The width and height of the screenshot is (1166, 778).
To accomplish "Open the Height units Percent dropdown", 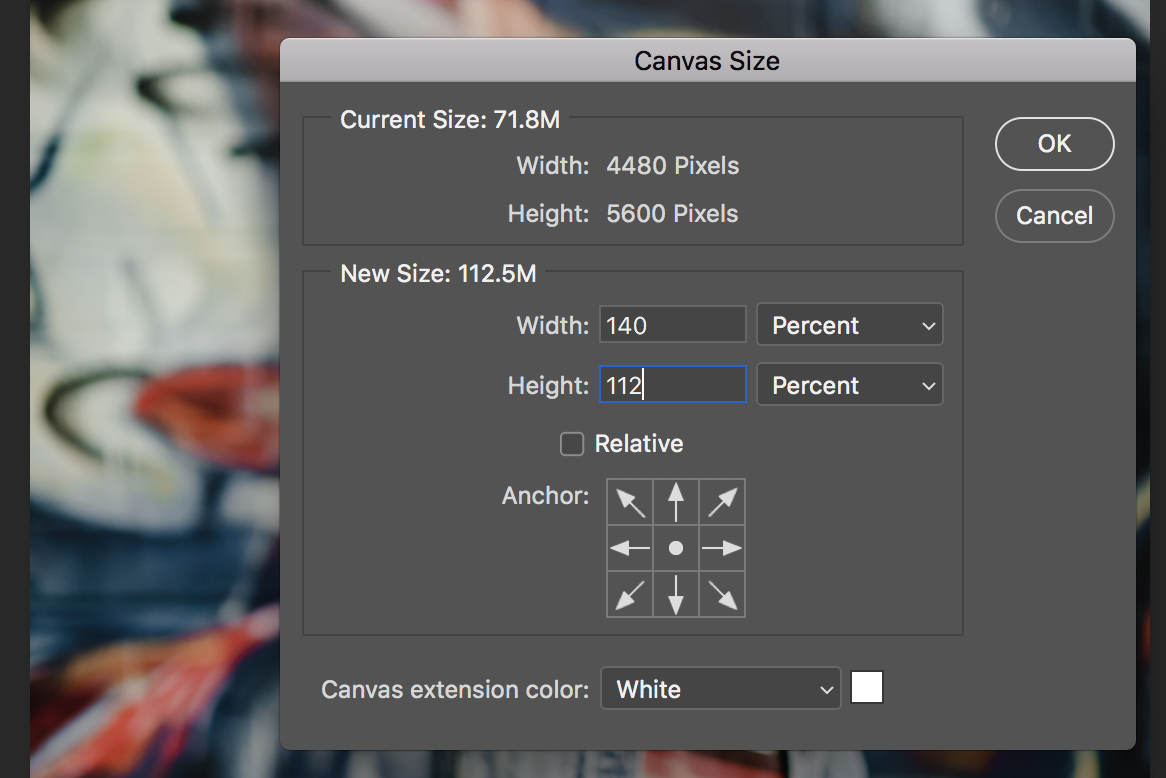I will pyautogui.click(x=849, y=384).
